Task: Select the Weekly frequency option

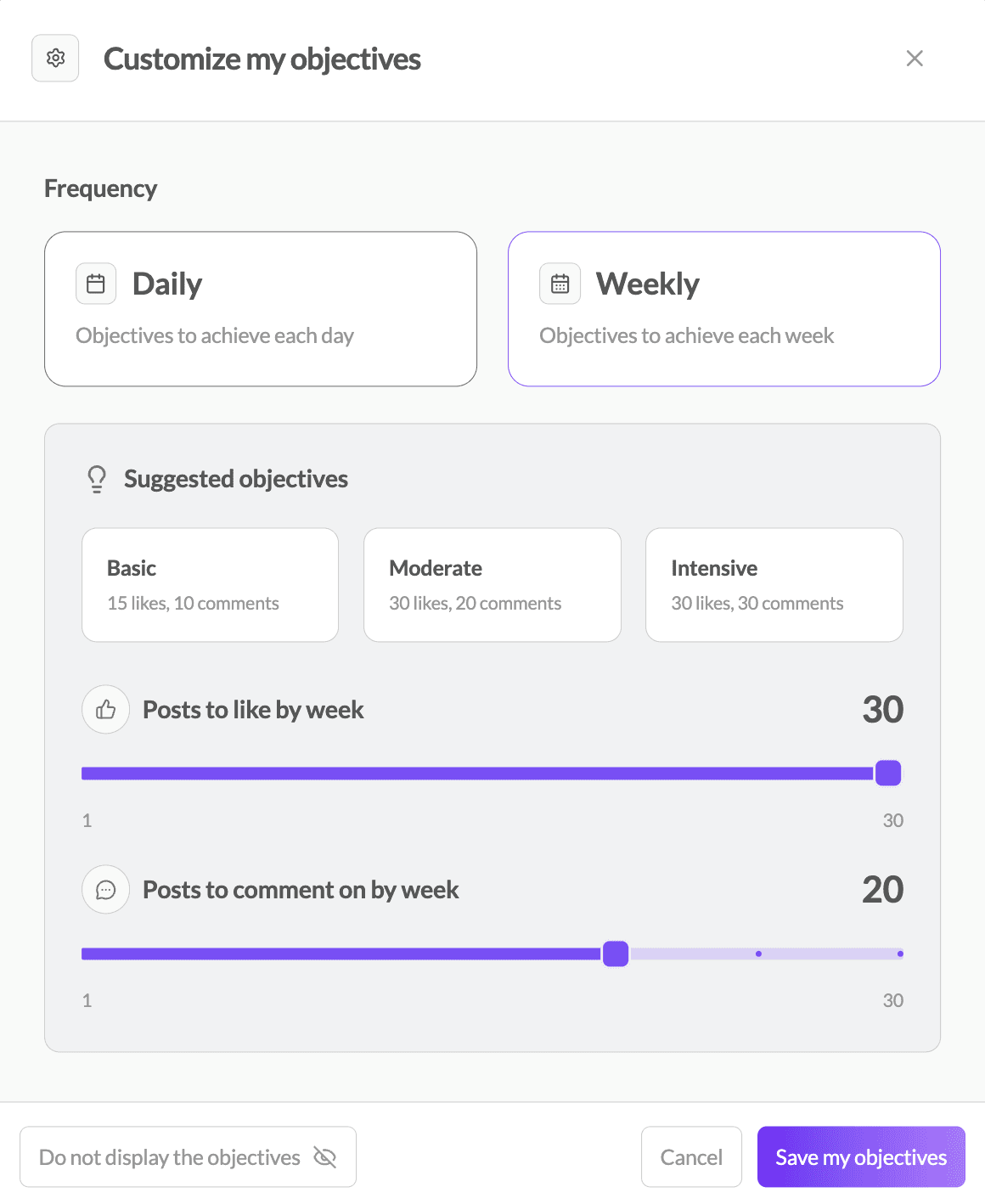Action: tap(723, 309)
